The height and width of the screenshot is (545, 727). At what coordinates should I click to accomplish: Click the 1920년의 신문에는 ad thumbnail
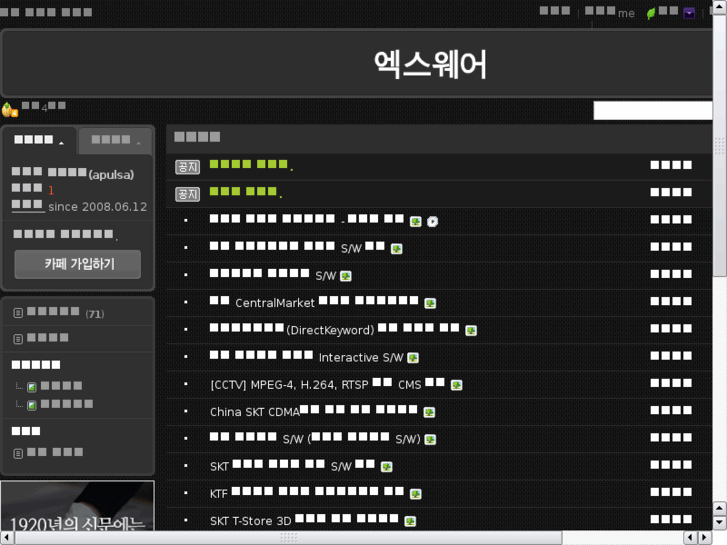77,506
